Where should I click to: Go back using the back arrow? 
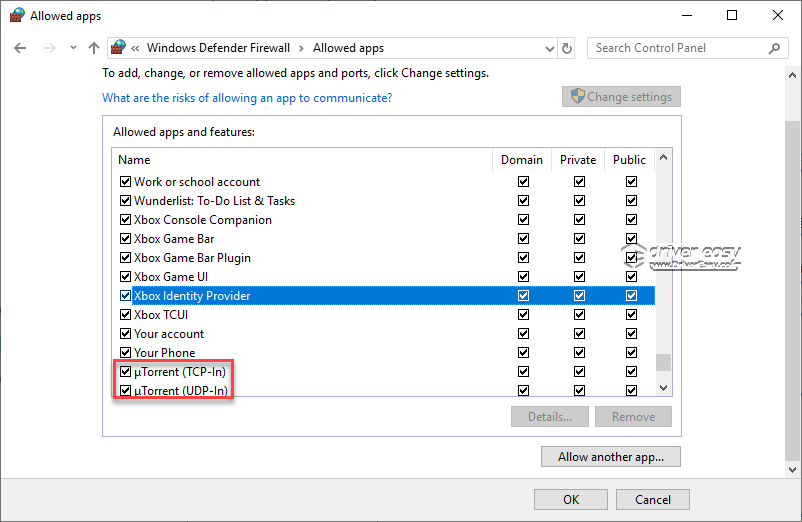(20, 48)
